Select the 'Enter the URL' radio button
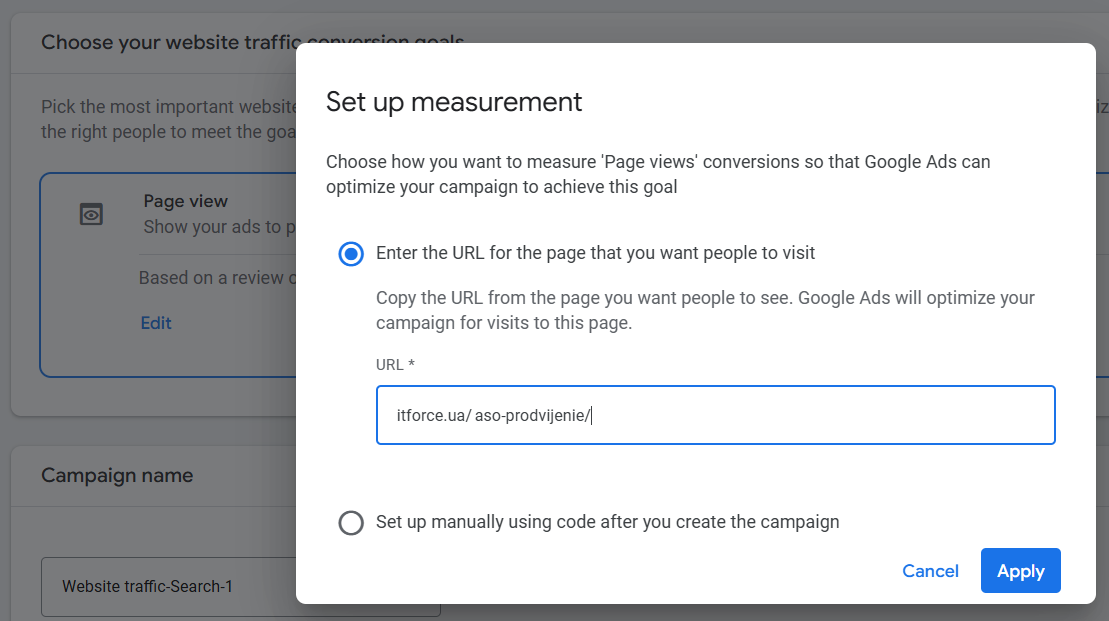Viewport: 1109px width, 621px height. coord(351,254)
